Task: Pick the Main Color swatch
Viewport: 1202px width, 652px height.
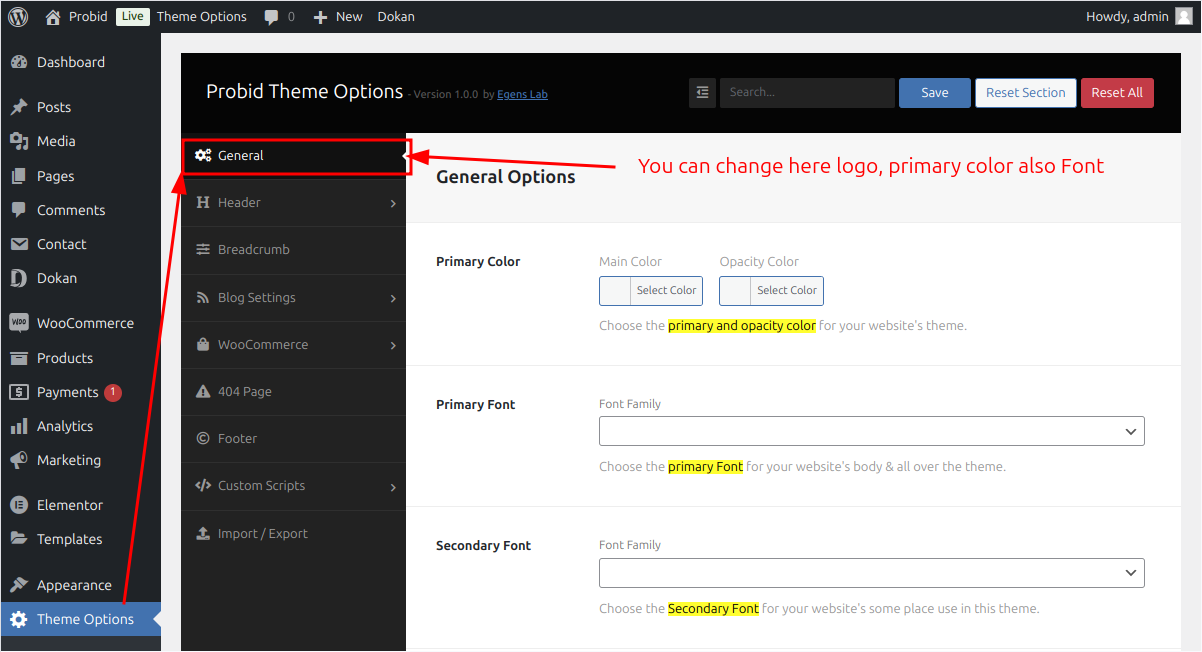Action: (x=615, y=291)
